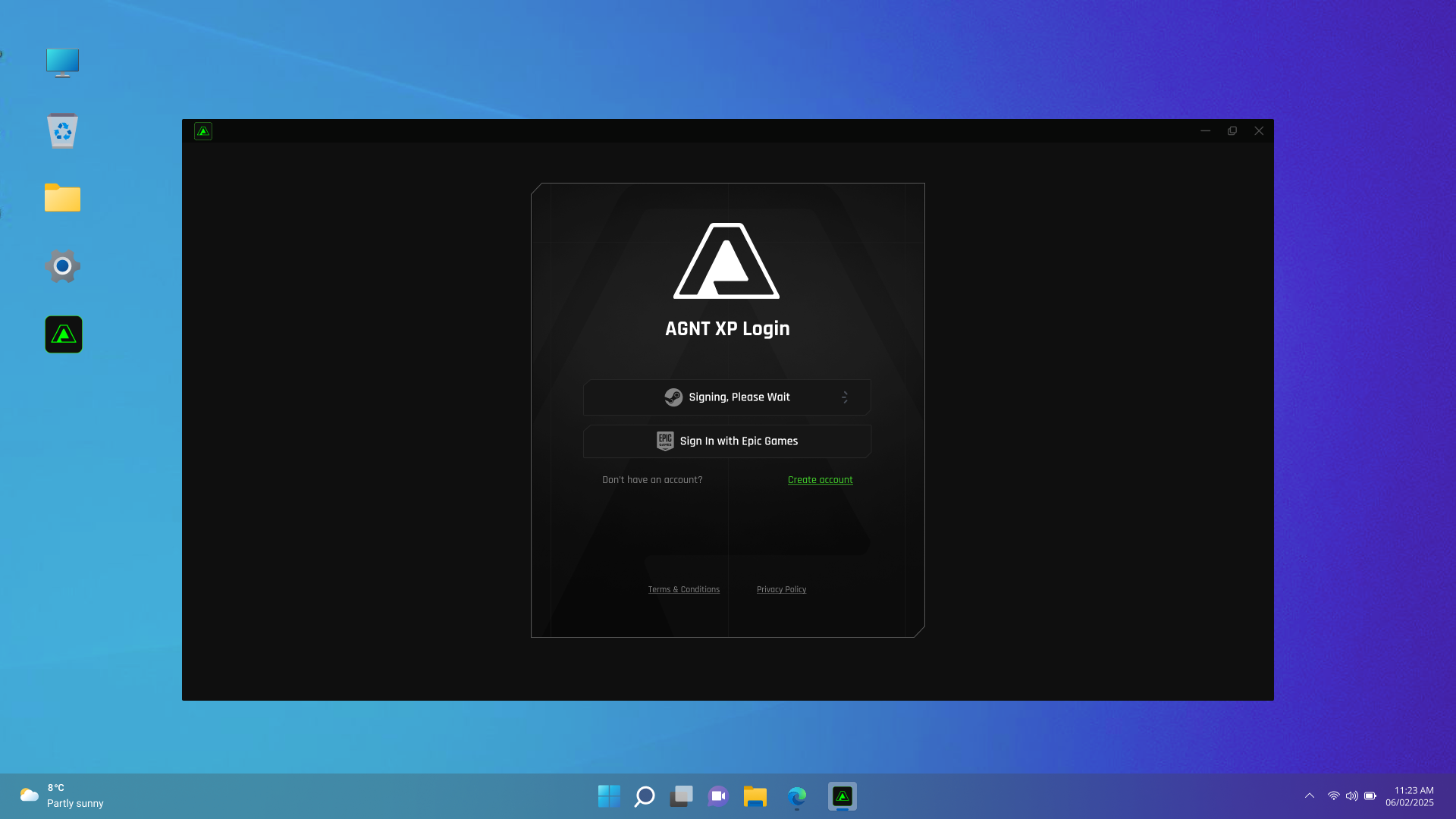Click the Steam icon on signing button
Screen dimensions: 1456x819
click(x=673, y=397)
